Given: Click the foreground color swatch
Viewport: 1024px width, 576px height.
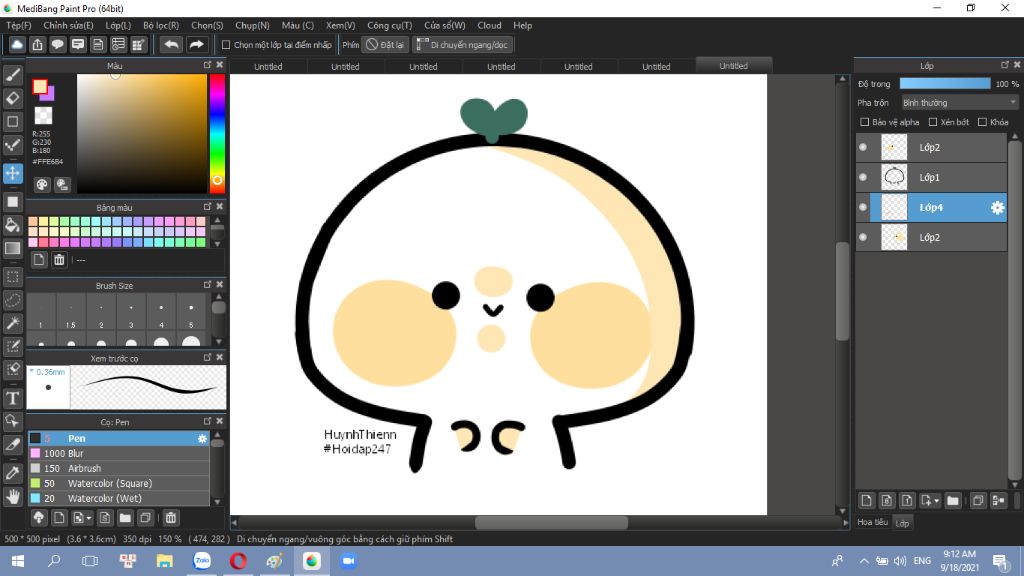Looking at the screenshot, I should coord(40,87).
